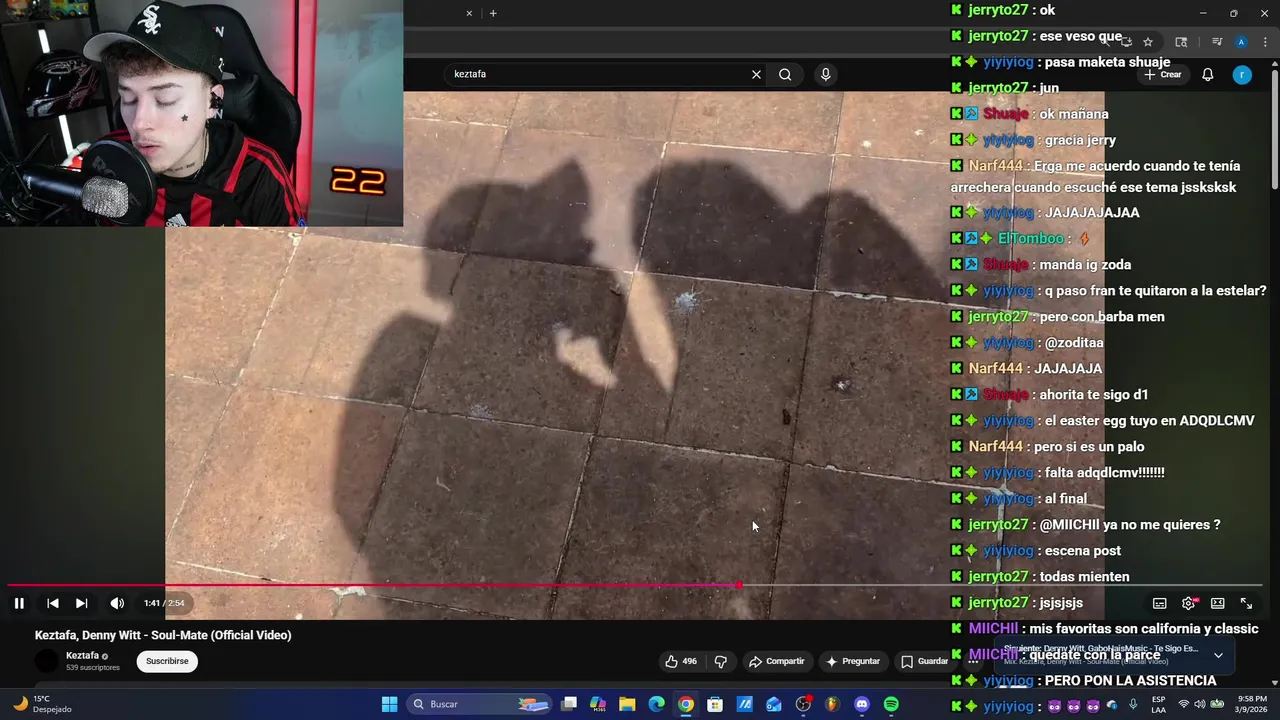The width and height of the screenshot is (1280, 720).
Task: Open Chrome media controls icon
Action: point(1217,42)
